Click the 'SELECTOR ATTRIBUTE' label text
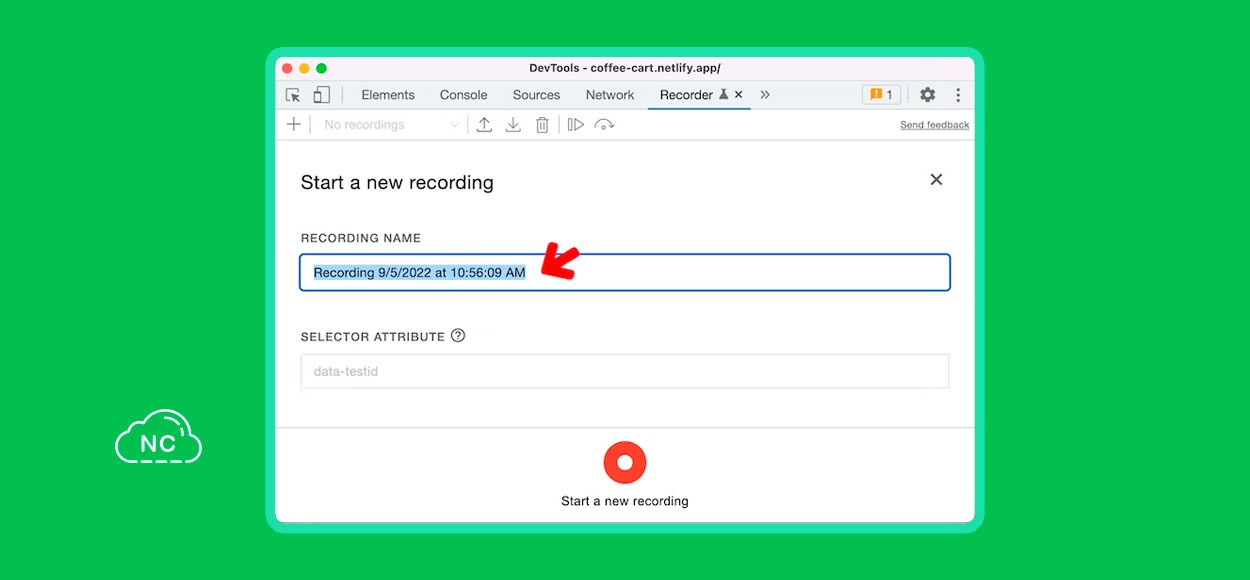The image size is (1250, 580). [x=373, y=337]
